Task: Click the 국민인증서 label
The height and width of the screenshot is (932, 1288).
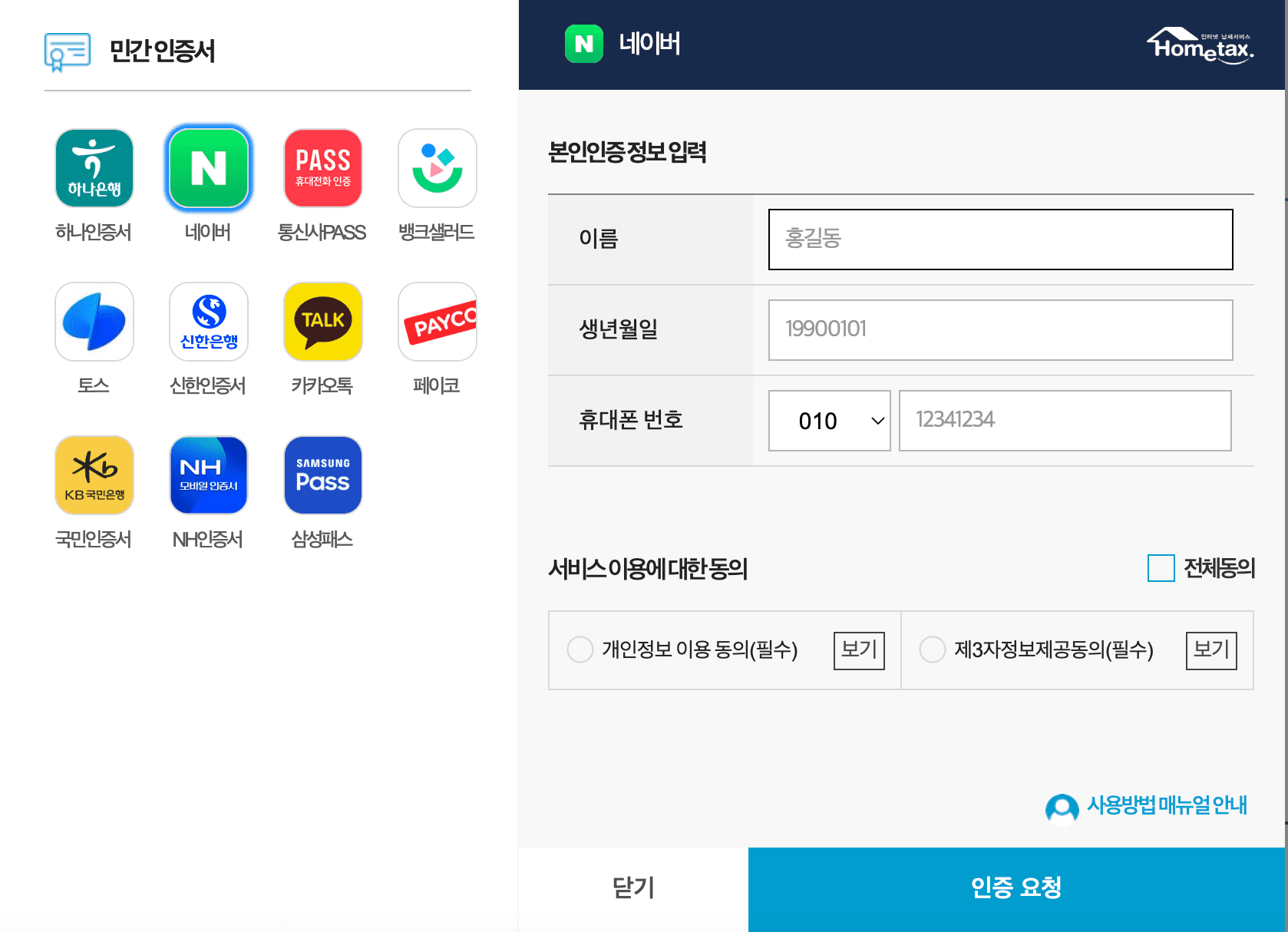Action: tap(94, 540)
